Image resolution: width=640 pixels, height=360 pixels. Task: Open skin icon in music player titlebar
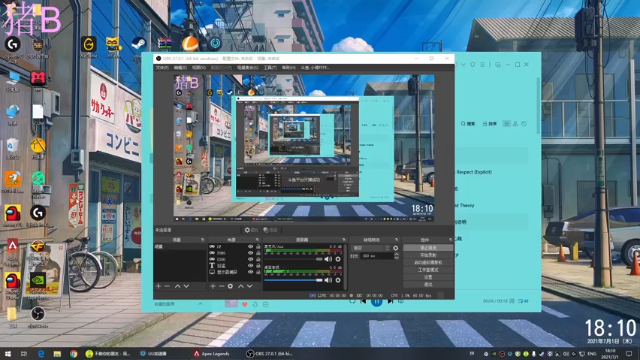click(x=473, y=64)
